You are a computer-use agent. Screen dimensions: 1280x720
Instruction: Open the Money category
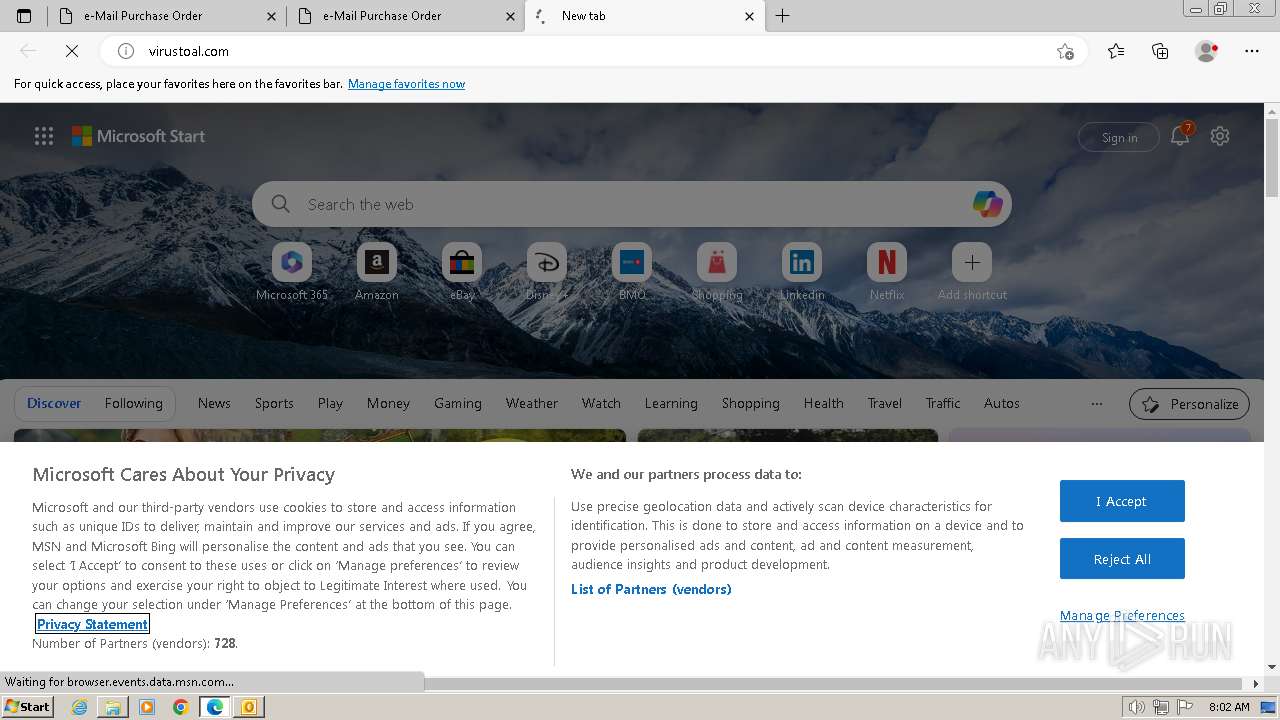point(388,404)
